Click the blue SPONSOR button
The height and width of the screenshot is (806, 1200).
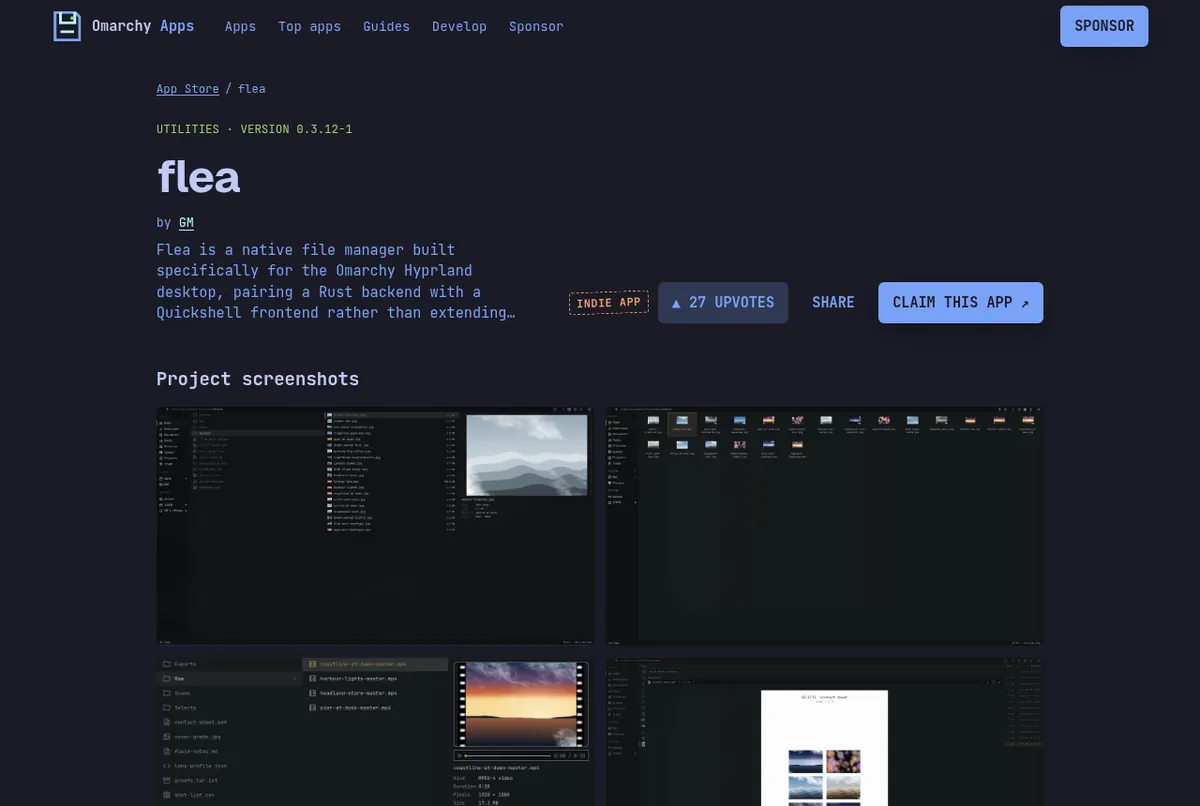pos(1104,26)
